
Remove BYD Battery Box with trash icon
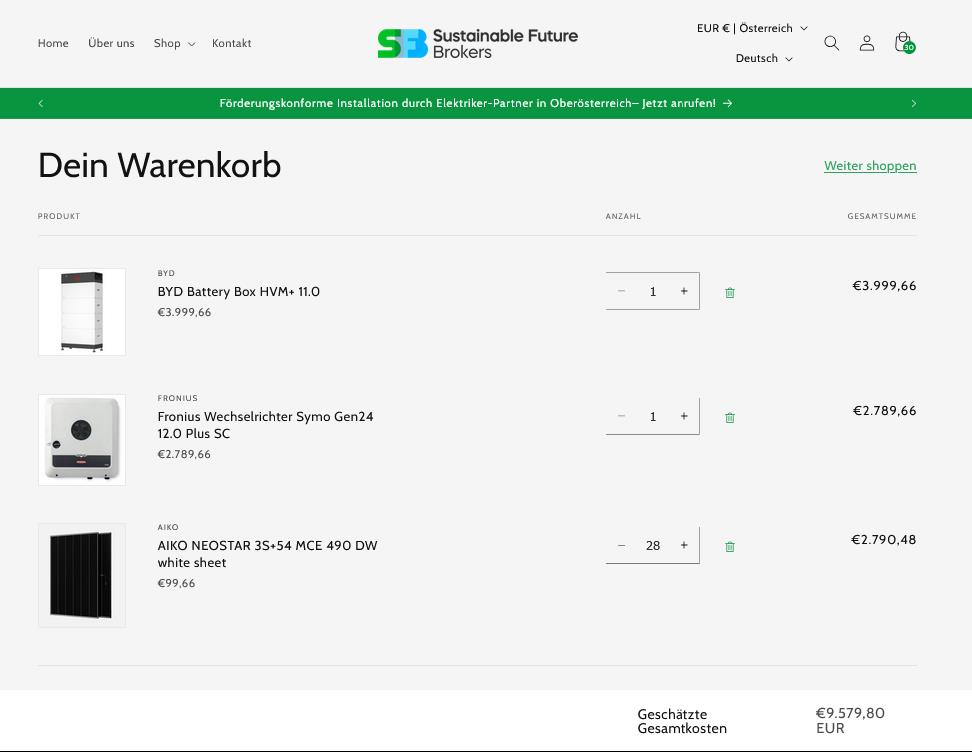click(x=730, y=292)
